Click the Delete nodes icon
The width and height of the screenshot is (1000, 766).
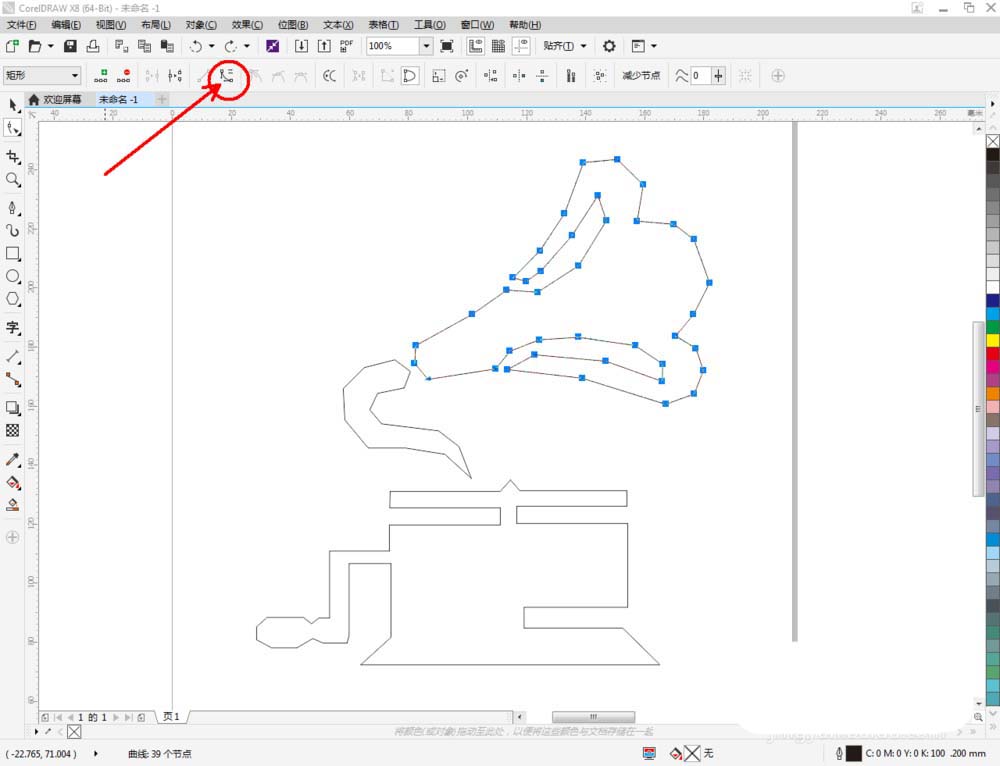point(124,76)
